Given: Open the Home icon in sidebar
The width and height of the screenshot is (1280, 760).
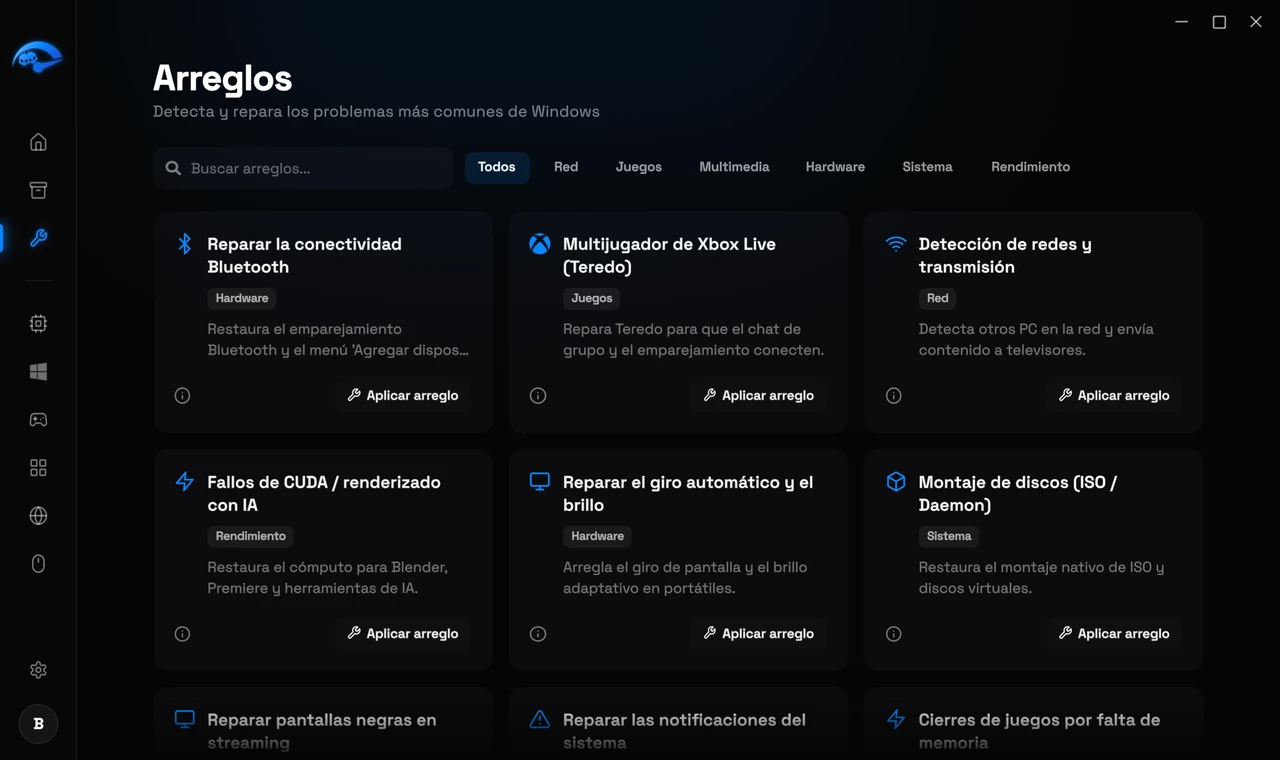Looking at the screenshot, I should point(38,142).
